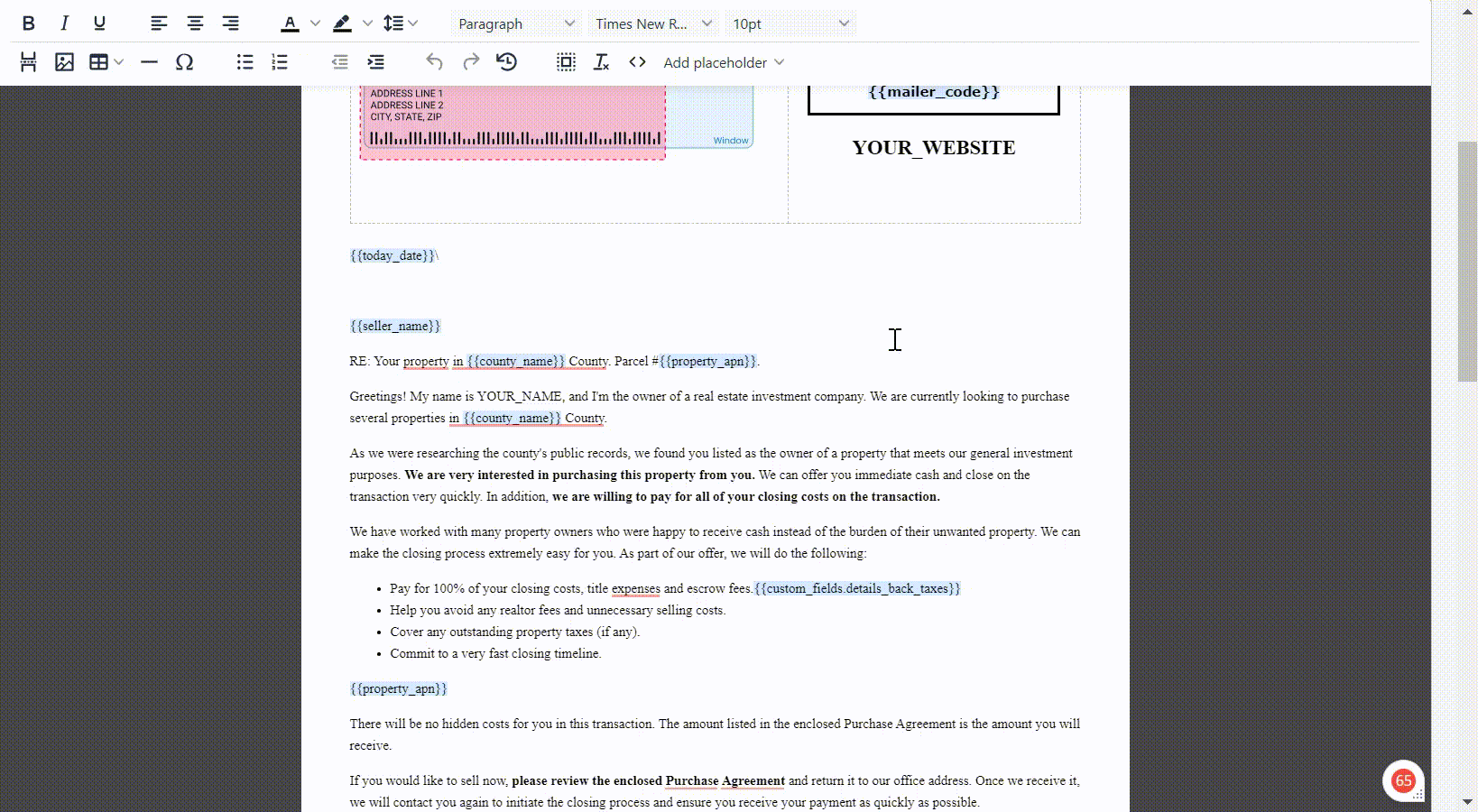
Task: Click bold 'Purchase Agreement' text
Action: 725,780
